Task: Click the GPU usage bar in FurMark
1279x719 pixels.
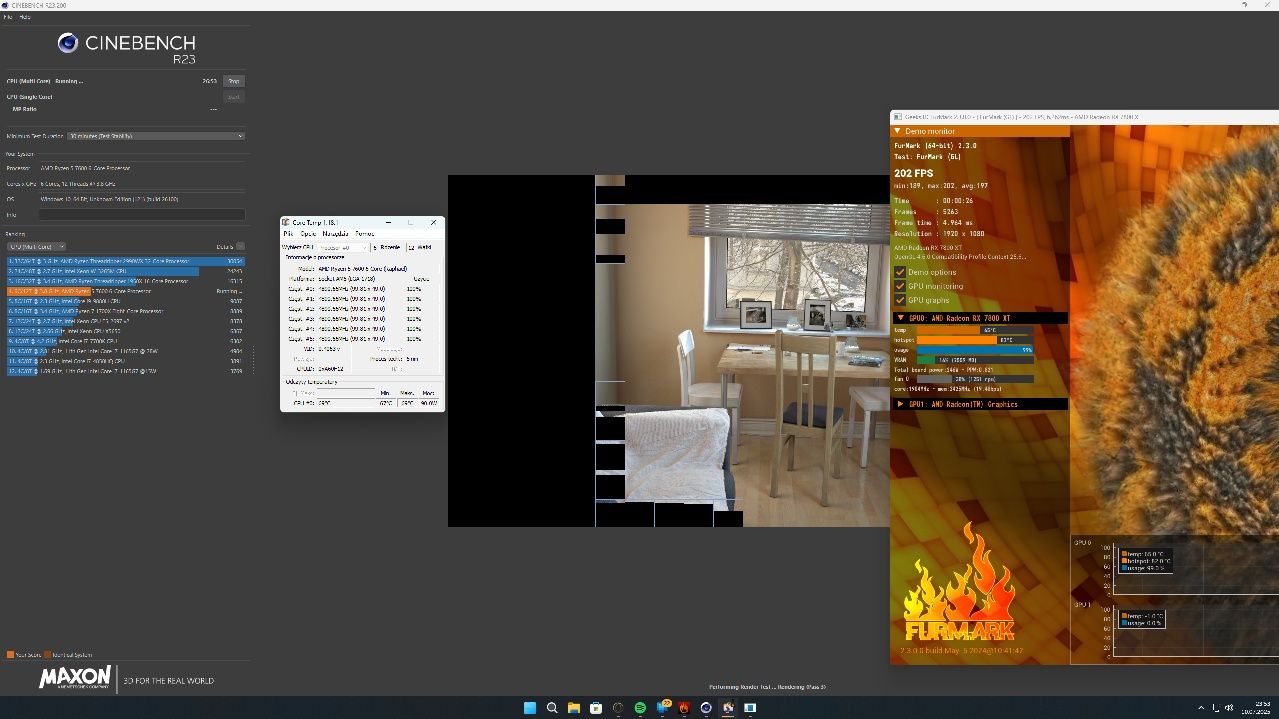Action: pyautogui.click(x=975, y=350)
